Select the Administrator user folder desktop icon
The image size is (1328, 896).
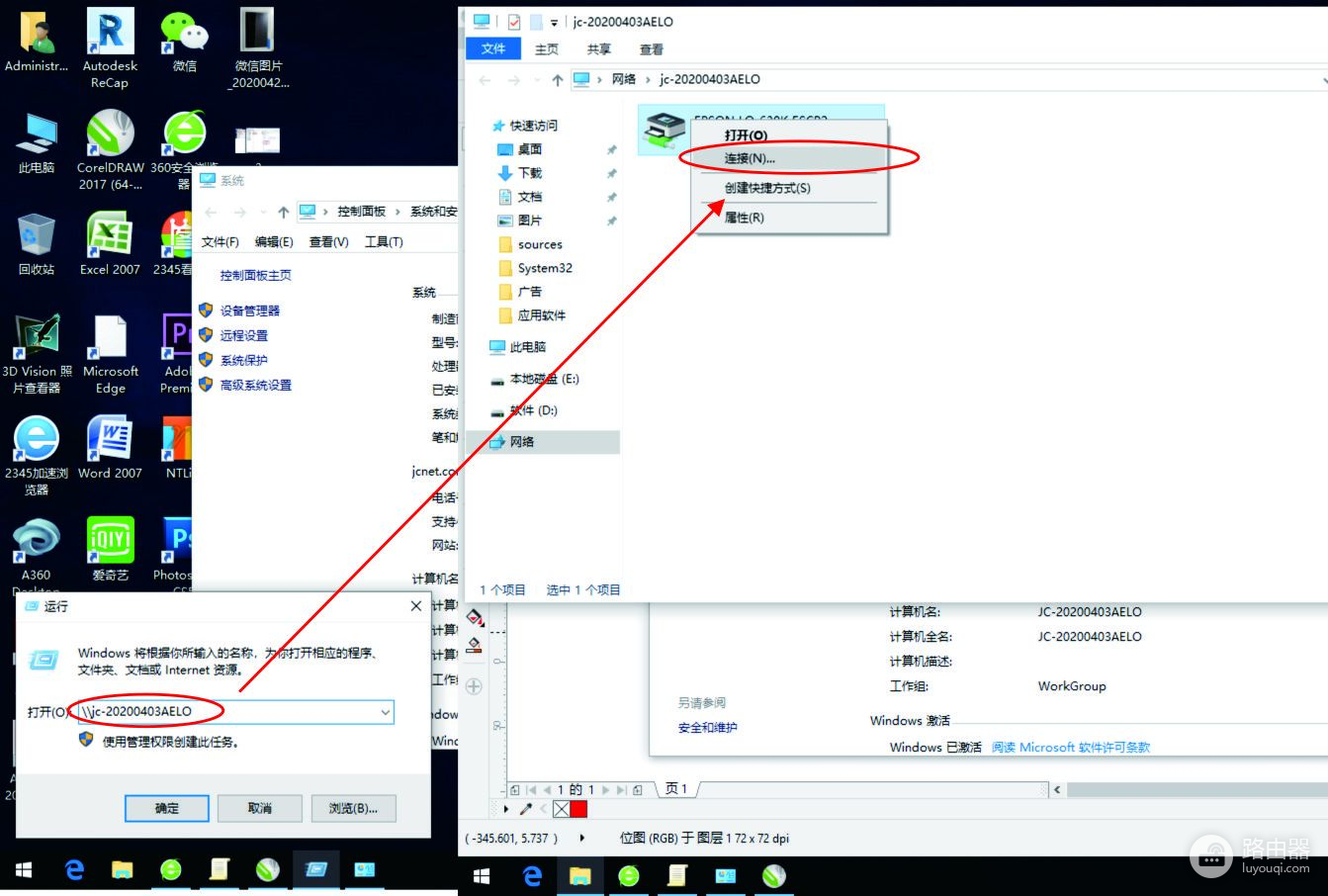click(37, 42)
